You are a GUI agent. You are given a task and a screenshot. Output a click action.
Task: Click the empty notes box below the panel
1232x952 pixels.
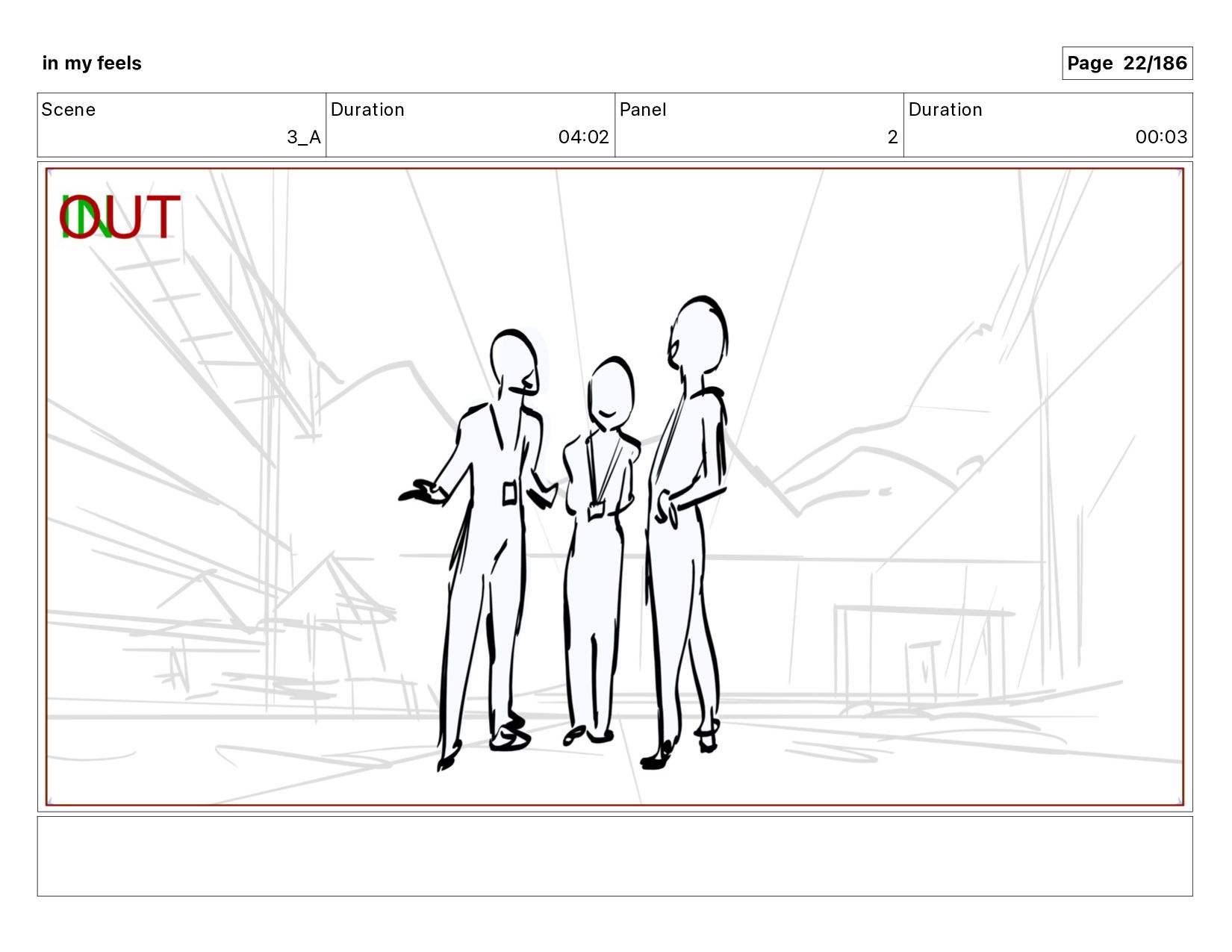(x=615, y=856)
